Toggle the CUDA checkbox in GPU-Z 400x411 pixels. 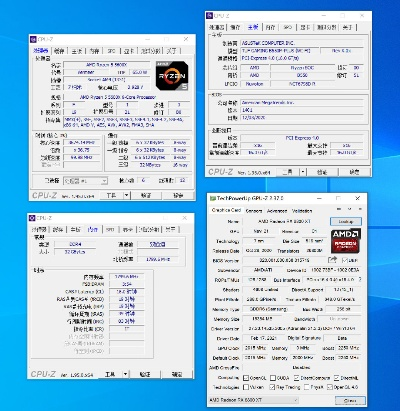(273, 378)
